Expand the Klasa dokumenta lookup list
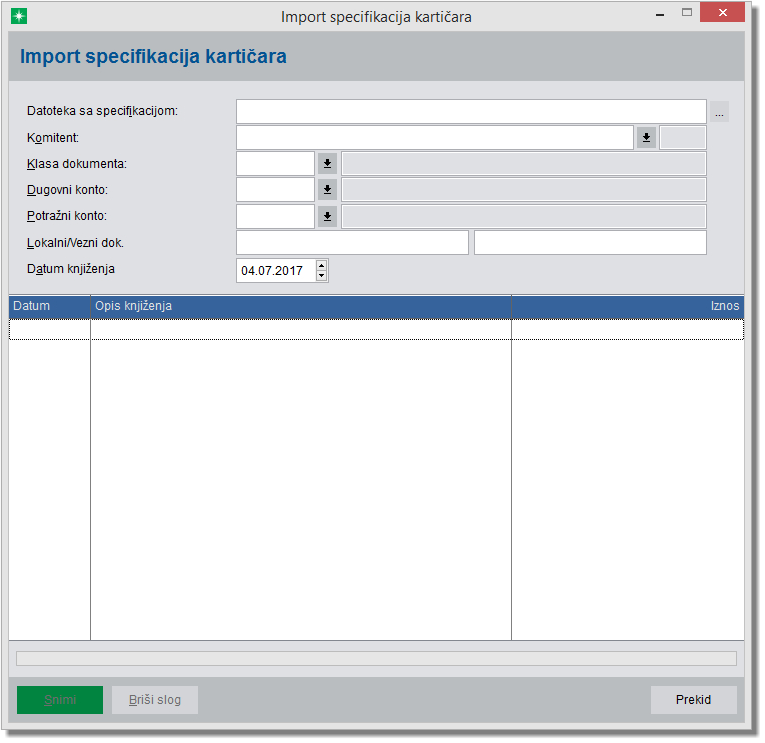765x743 pixels. pyautogui.click(x=327, y=164)
